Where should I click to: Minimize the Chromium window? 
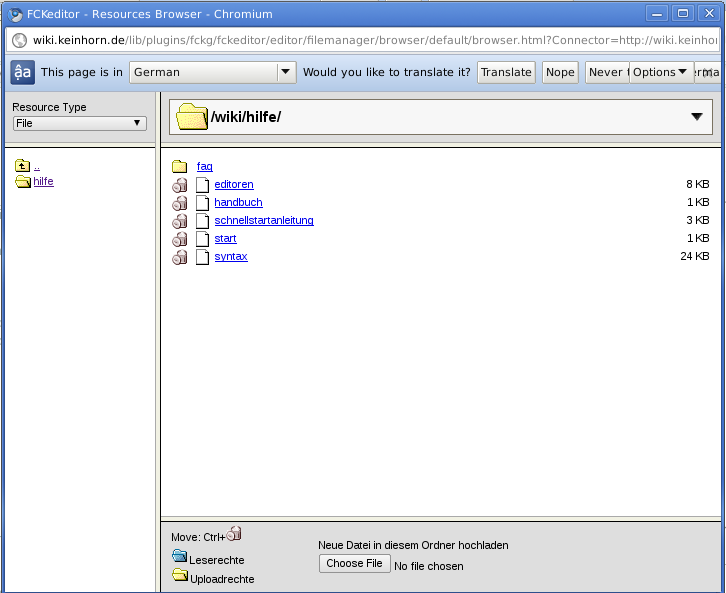(x=657, y=13)
